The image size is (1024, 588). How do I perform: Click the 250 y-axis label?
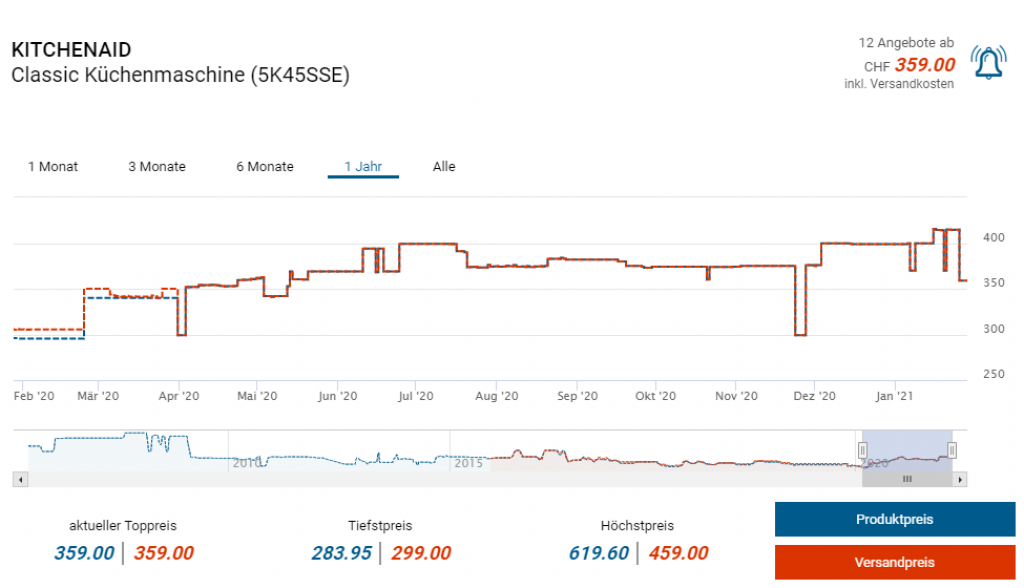(994, 374)
